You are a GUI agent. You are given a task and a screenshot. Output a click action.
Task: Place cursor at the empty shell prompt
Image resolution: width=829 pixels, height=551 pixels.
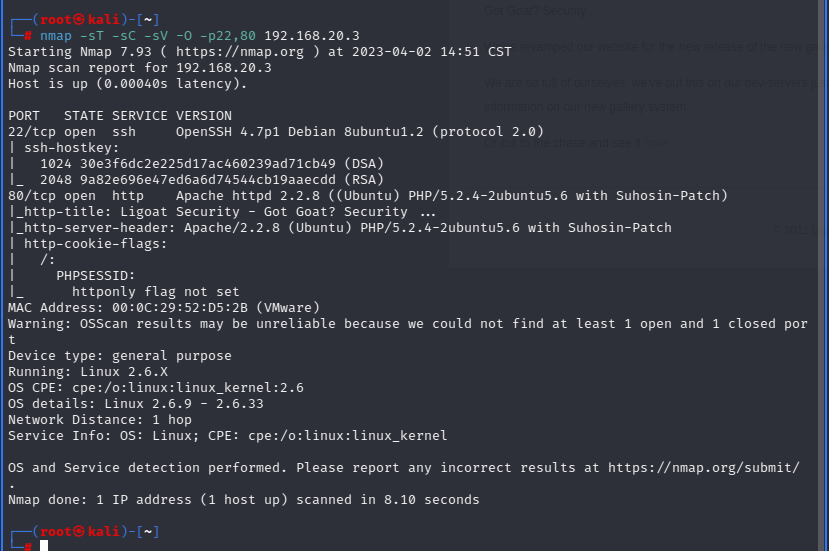pos(45,546)
